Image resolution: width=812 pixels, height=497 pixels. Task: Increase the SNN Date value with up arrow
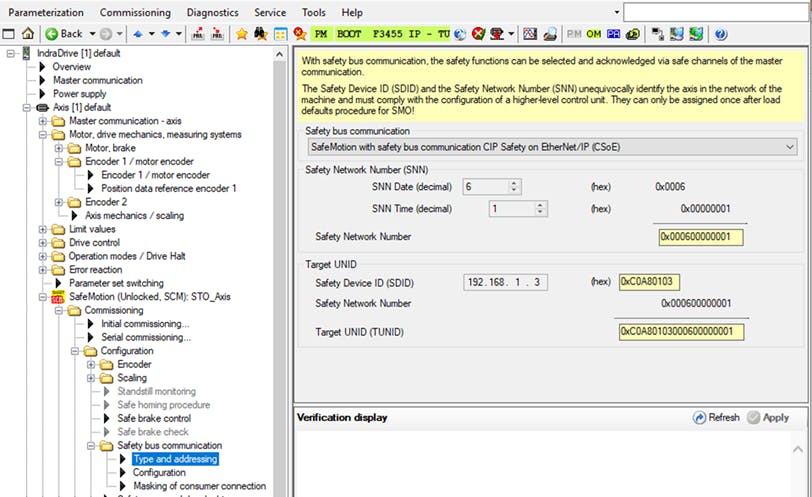pyautogui.click(x=514, y=183)
